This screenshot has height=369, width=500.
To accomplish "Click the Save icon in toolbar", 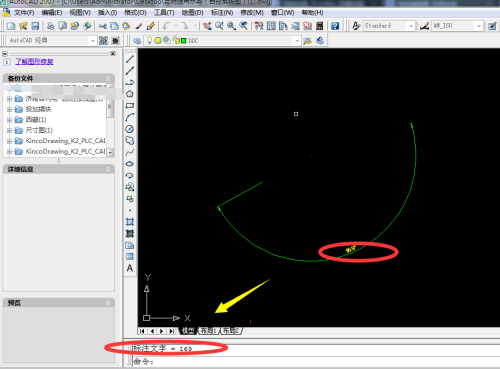I will [35, 26].
